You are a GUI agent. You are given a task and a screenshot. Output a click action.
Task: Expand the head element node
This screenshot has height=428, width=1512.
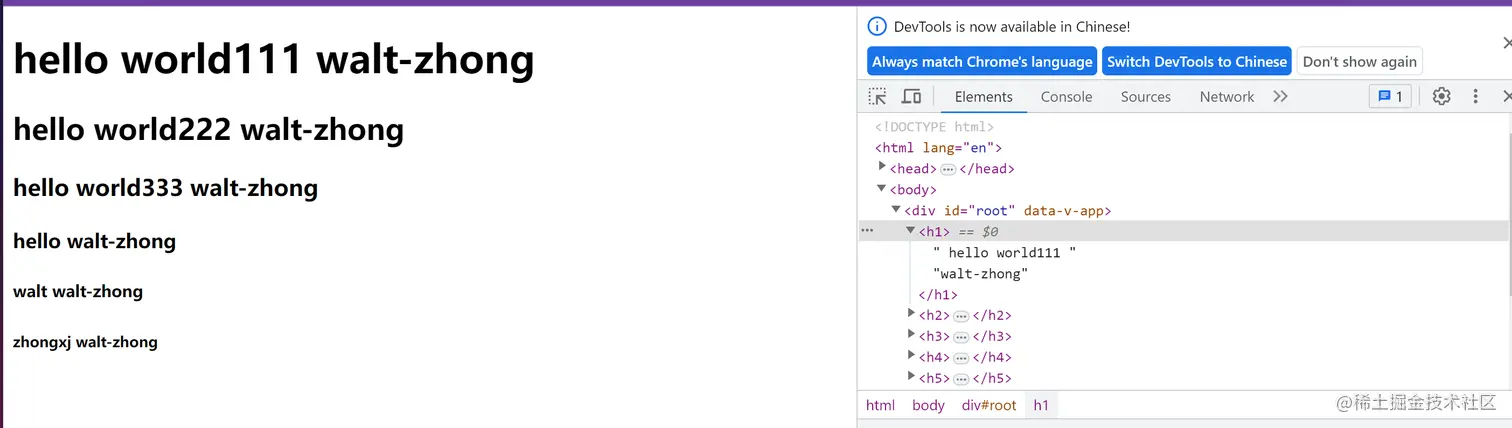point(882,168)
